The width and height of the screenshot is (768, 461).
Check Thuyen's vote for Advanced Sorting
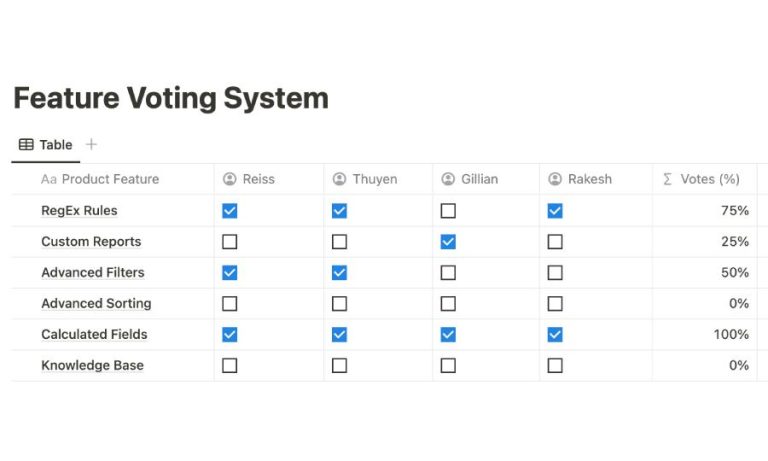coord(339,304)
